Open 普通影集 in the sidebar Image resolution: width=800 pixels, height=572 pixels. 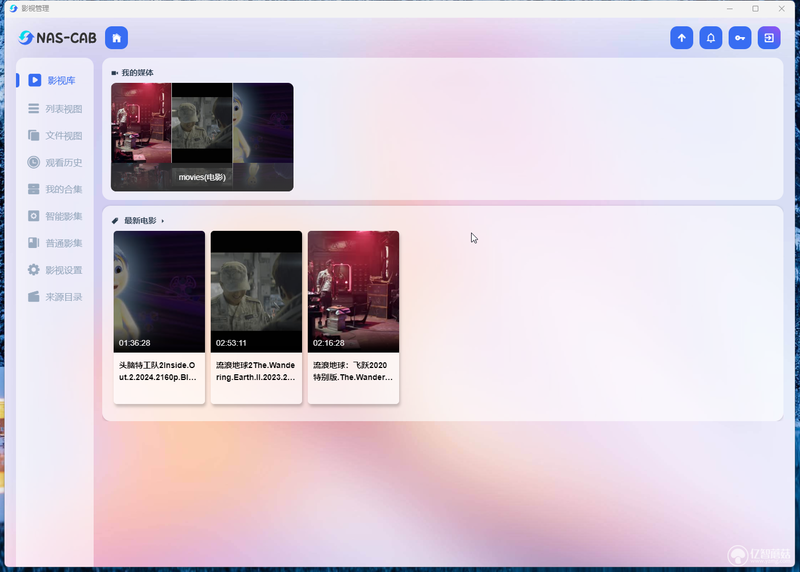pos(55,243)
